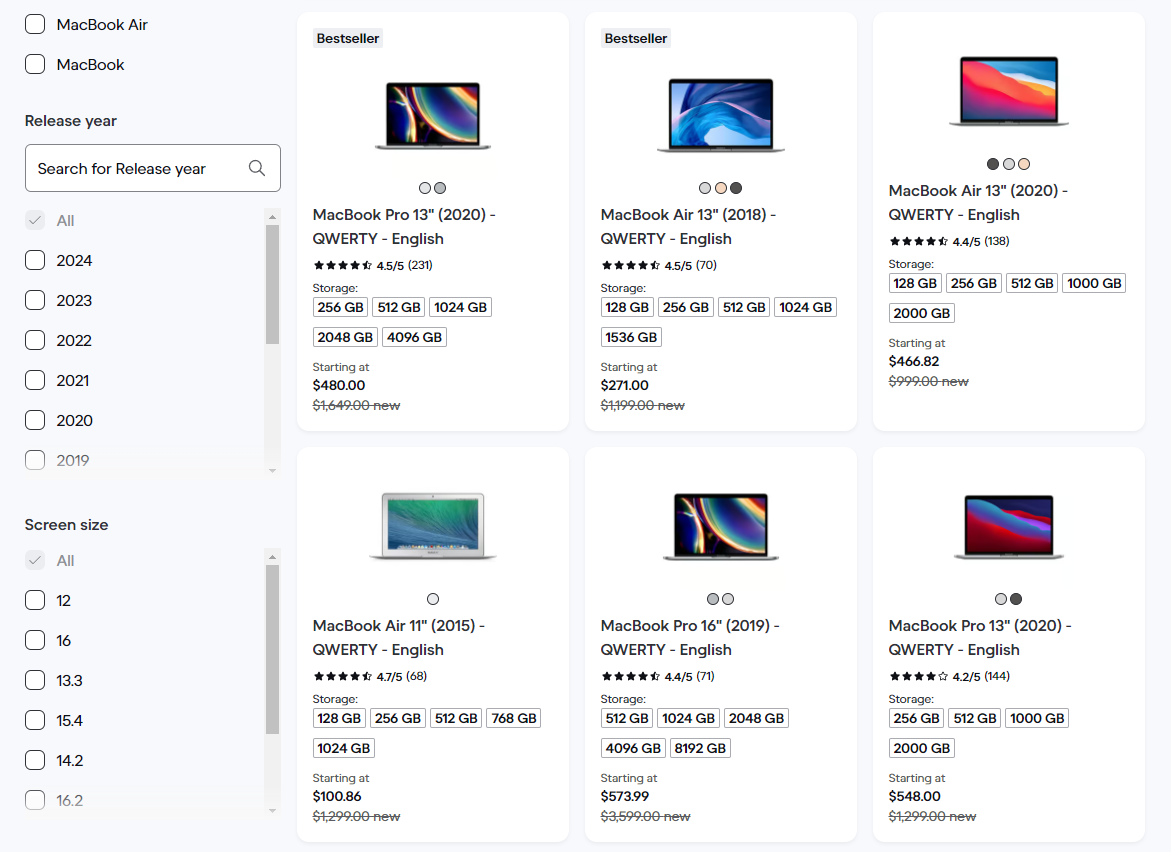Uncheck the All release year checkbox
Viewport: 1171px width, 852px height.
37,220
